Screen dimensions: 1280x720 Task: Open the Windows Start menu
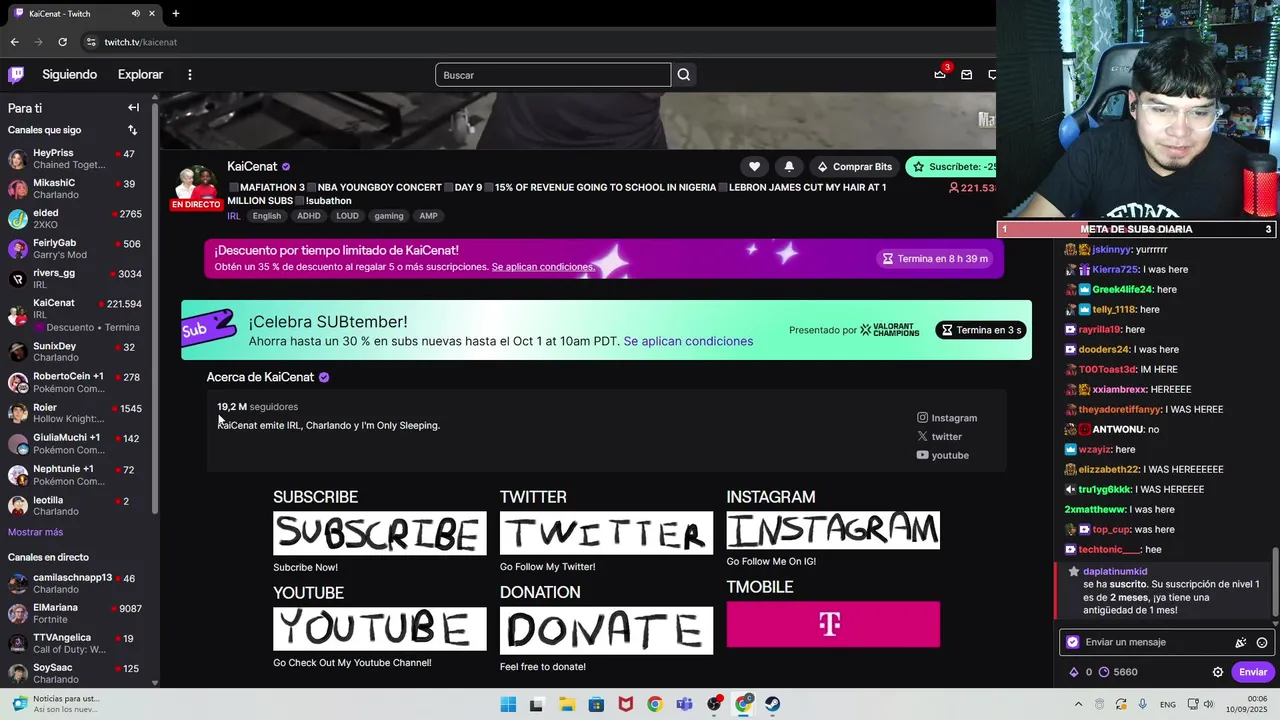click(x=508, y=704)
